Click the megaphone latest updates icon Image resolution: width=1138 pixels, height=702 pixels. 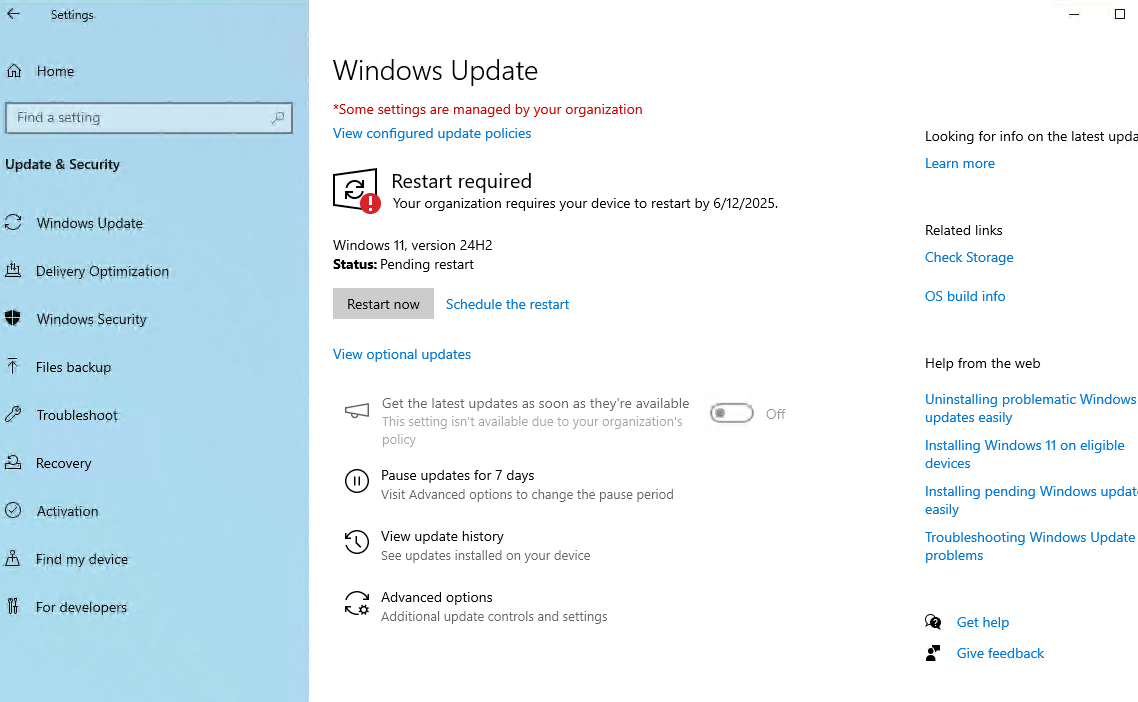click(x=356, y=412)
